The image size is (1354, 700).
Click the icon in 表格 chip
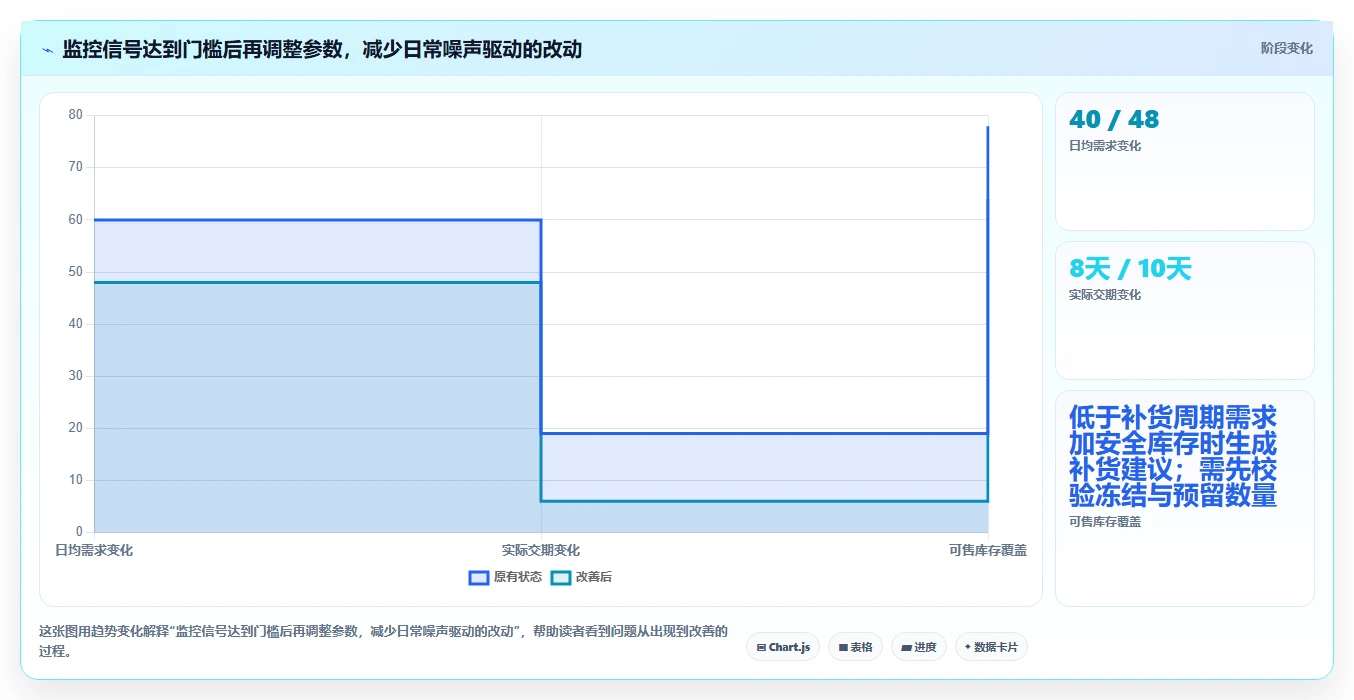pyautogui.click(x=843, y=648)
